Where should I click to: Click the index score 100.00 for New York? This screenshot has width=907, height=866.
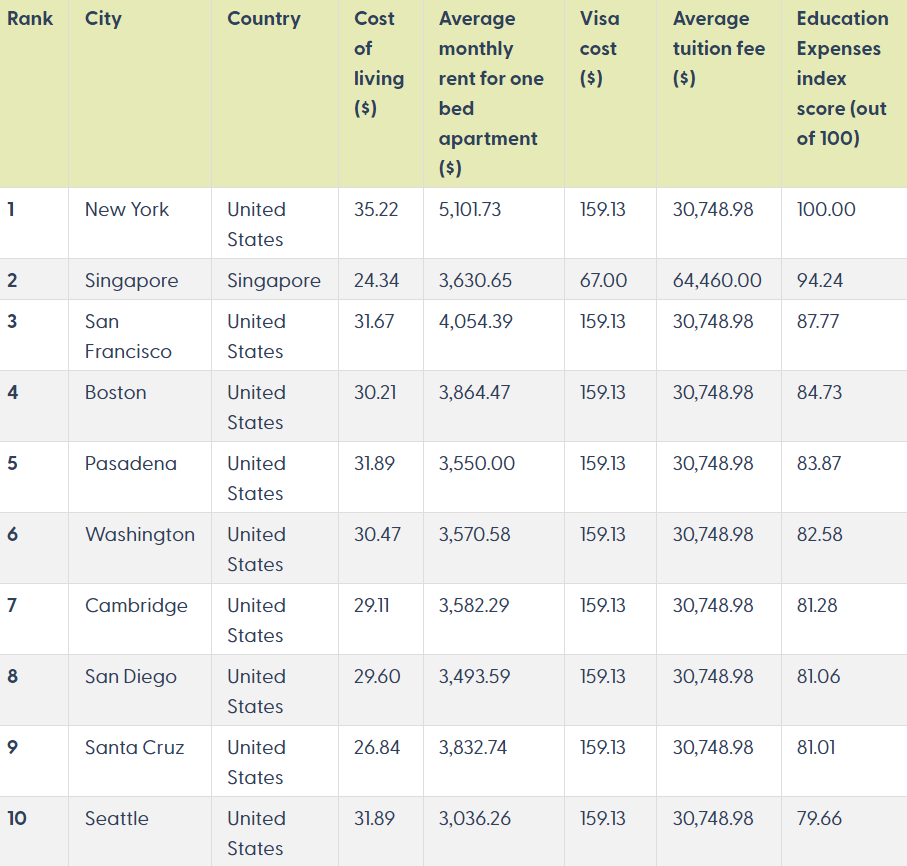tap(826, 209)
